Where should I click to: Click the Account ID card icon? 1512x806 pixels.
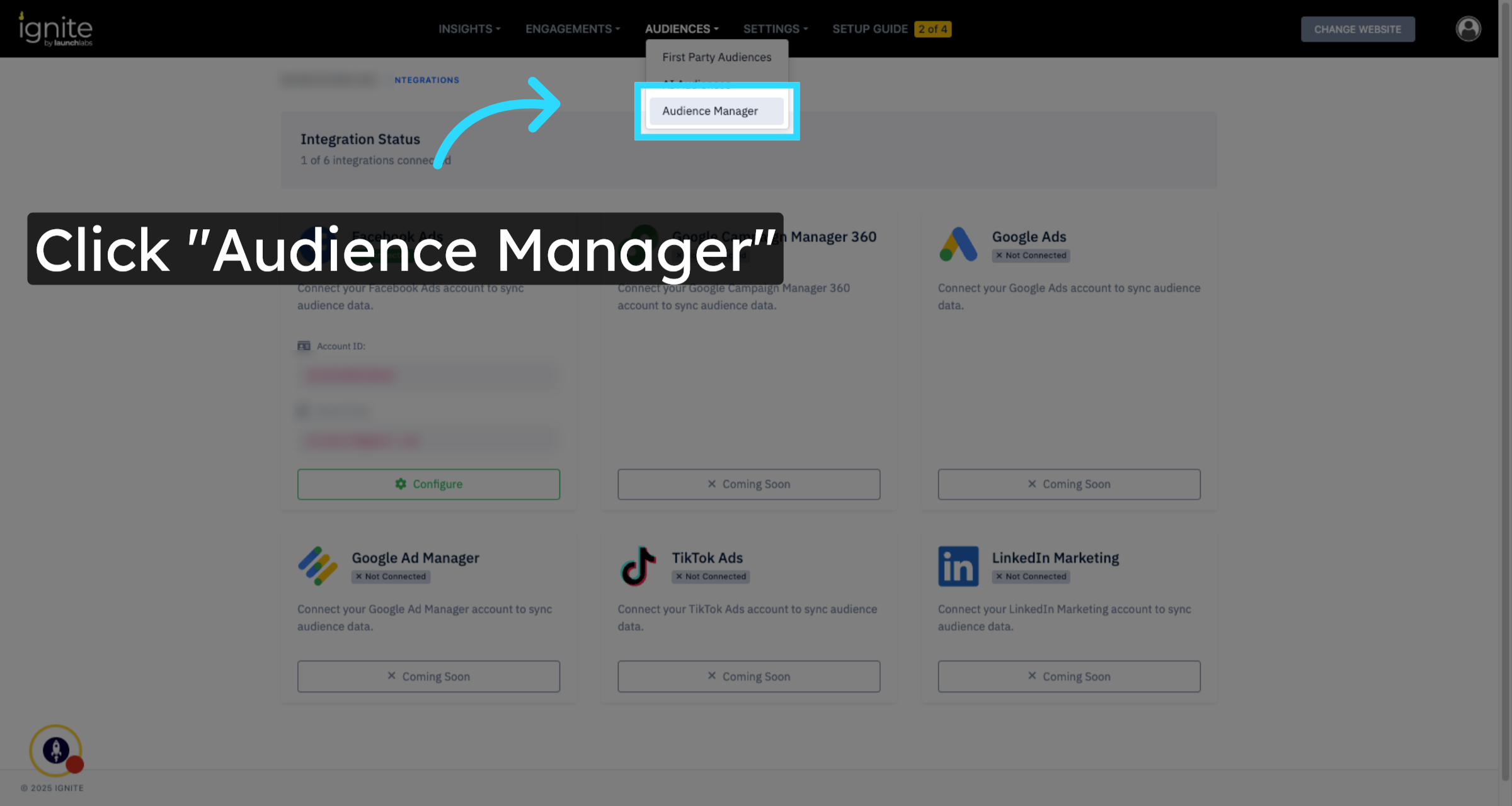pyautogui.click(x=304, y=346)
